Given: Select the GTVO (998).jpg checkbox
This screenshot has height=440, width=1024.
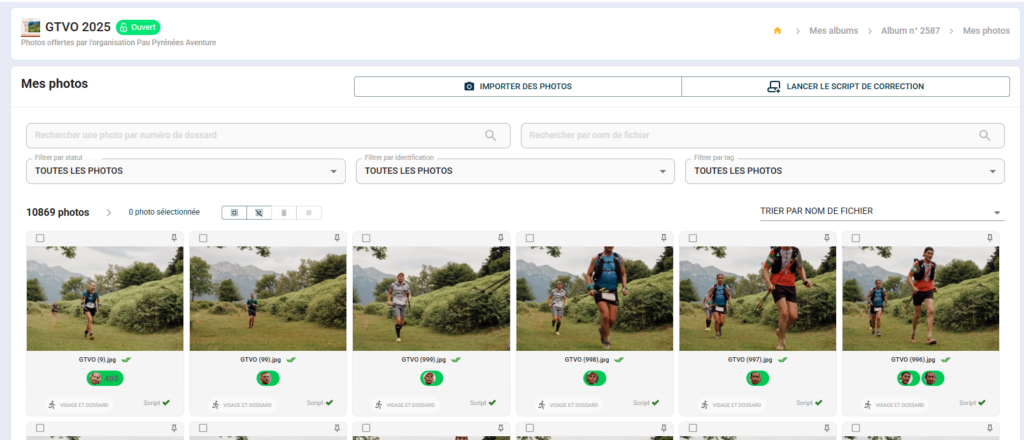Looking at the screenshot, I should [x=529, y=238].
